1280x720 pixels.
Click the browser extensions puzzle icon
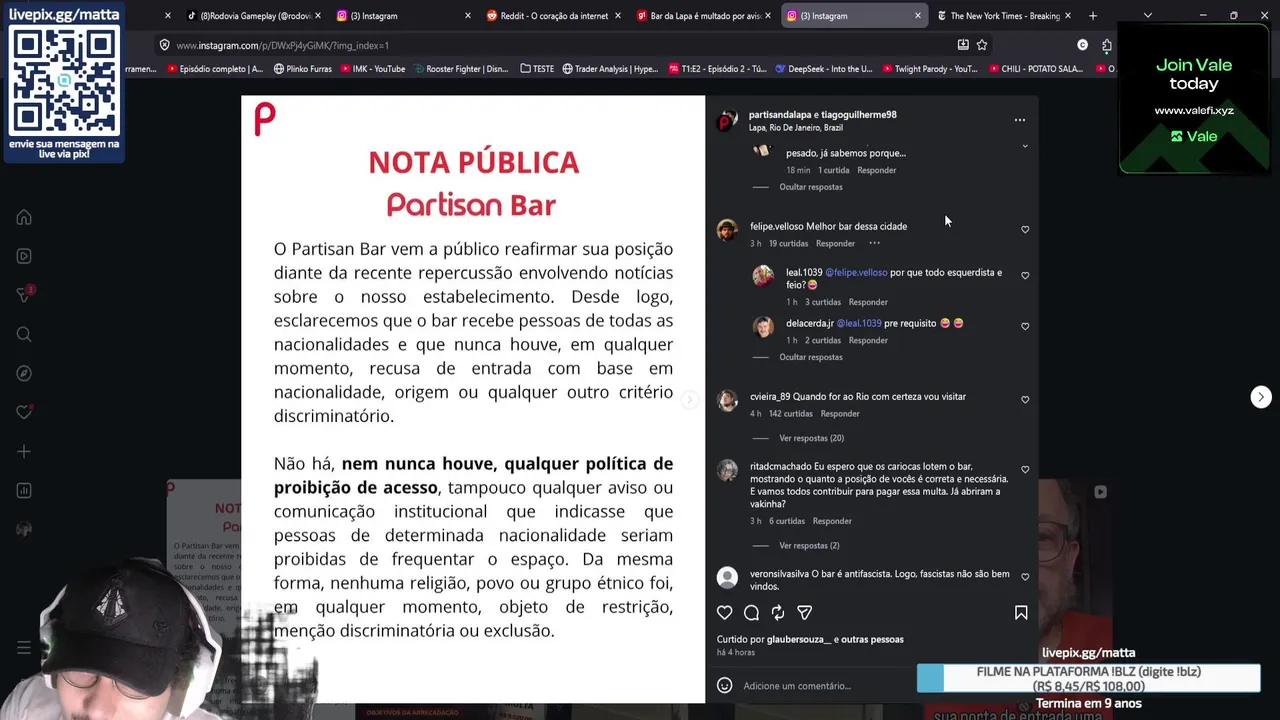pos(1107,45)
